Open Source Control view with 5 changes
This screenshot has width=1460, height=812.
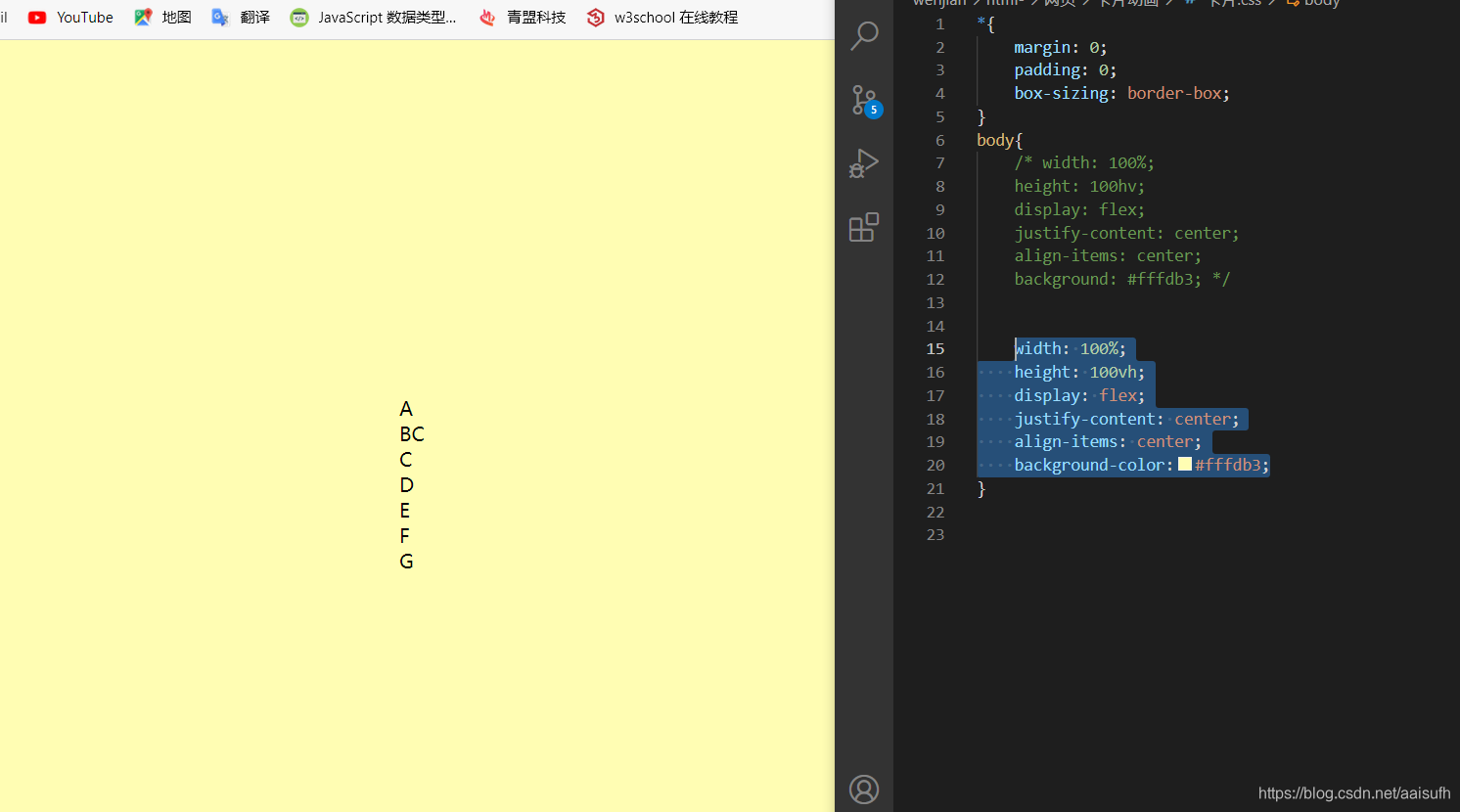click(x=864, y=100)
